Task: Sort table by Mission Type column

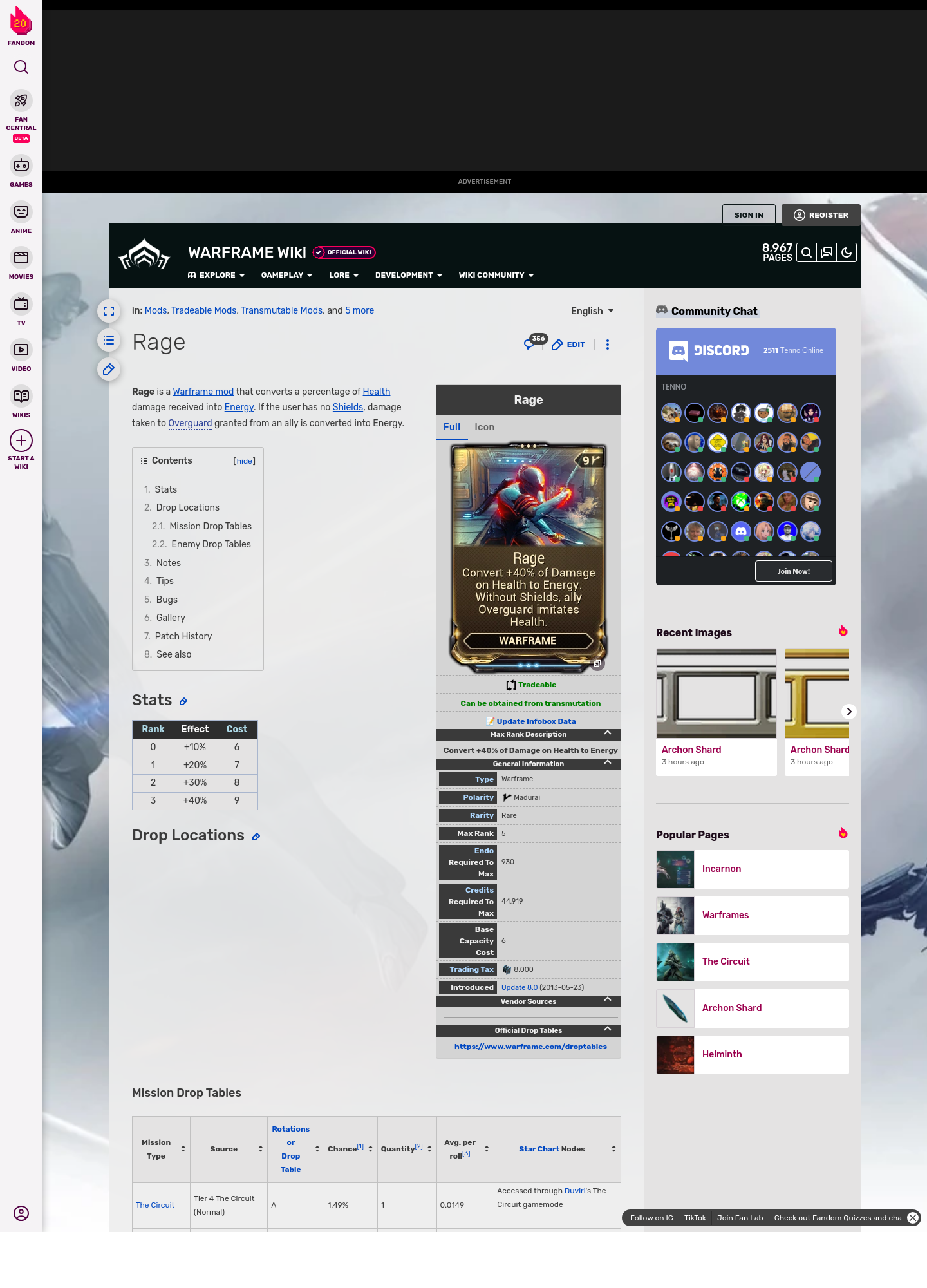Action: 162,1149
